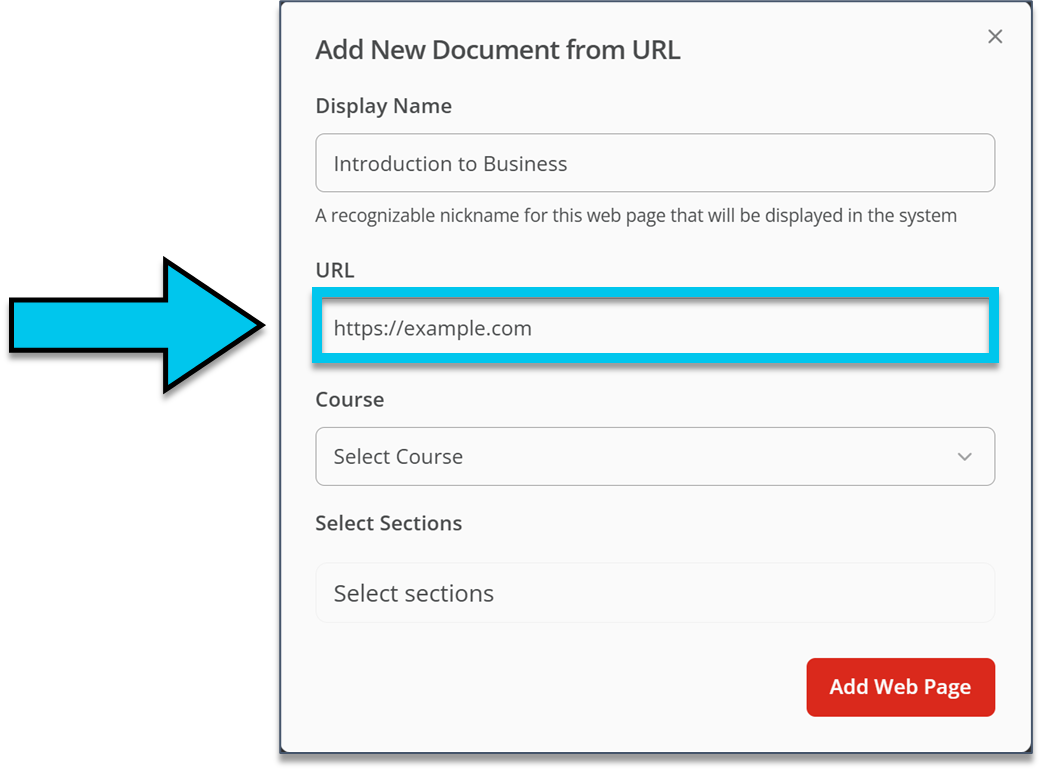Click the Display Name input field
Image resolution: width=1042 pixels, height=771 pixels.
[655, 163]
